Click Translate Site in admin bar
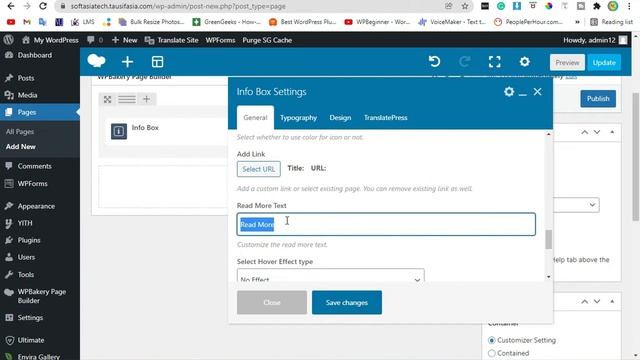Screen dimensions: 640x360 pyautogui.click(x=172, y=40)
